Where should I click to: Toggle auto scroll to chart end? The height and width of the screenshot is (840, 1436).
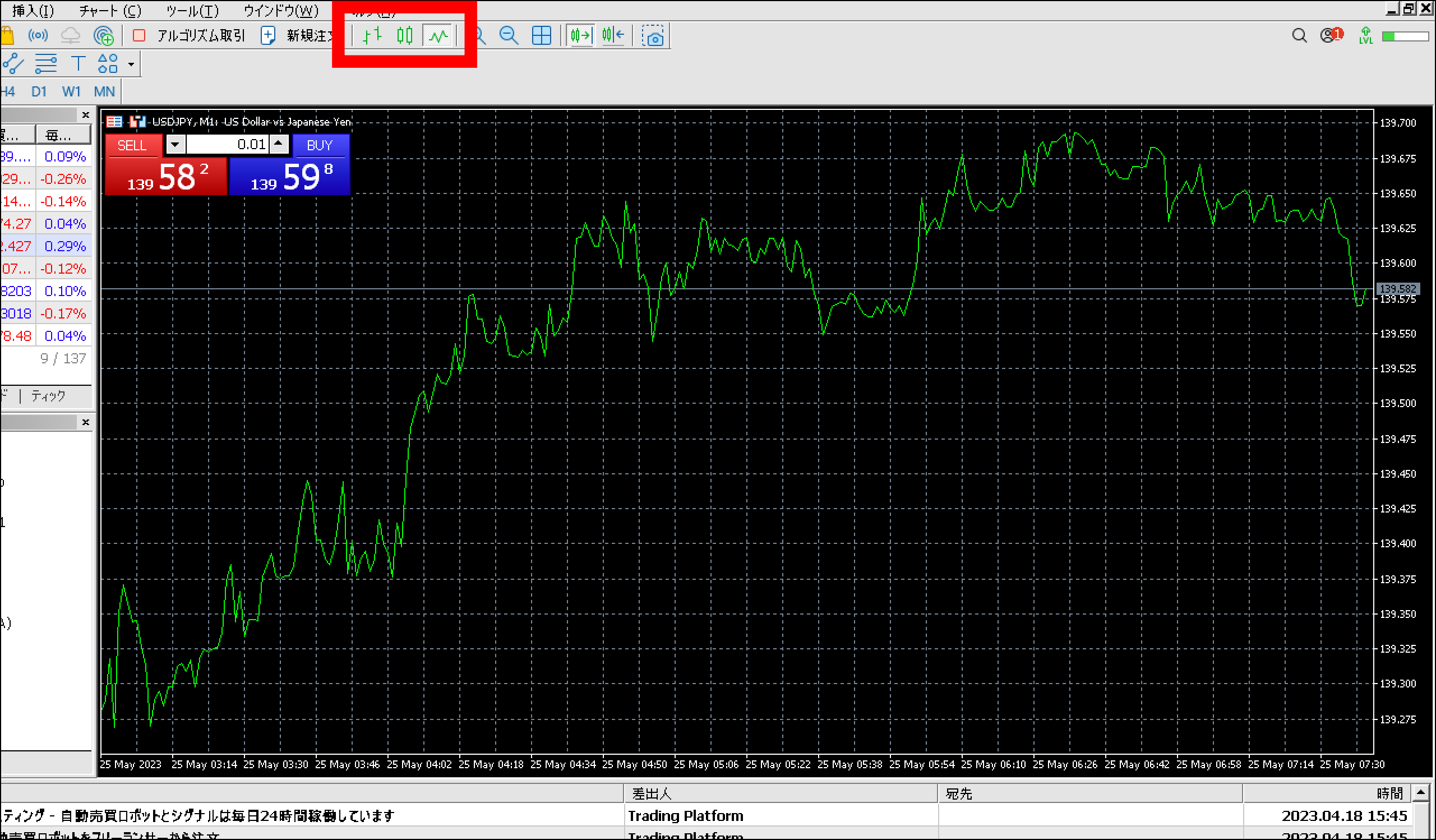(581, 36)
